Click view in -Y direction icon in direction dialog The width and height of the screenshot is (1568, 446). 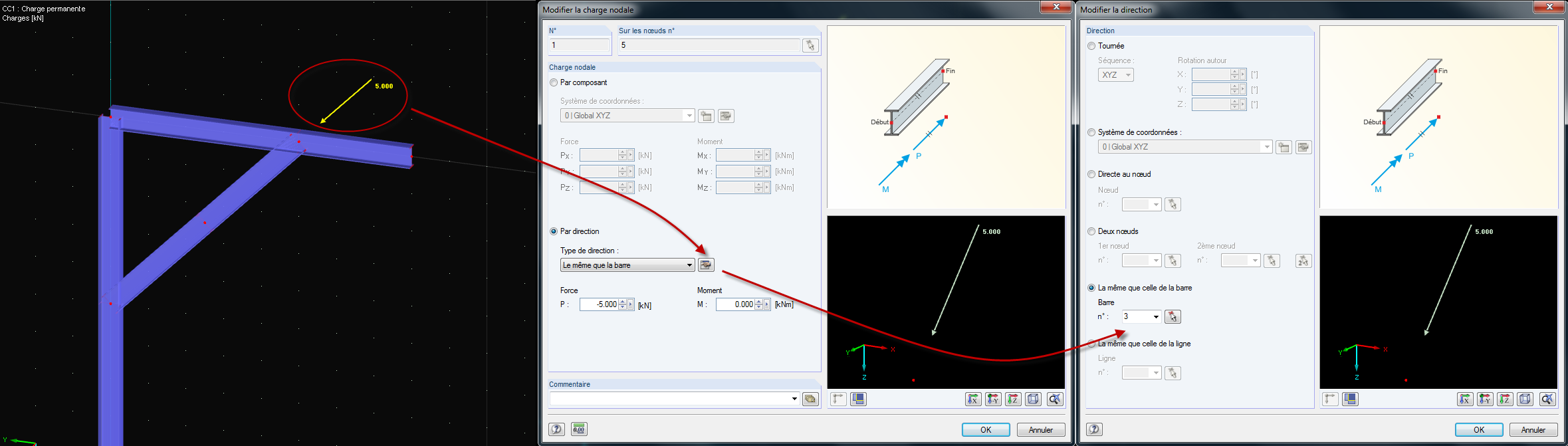tap(1485, 399)
